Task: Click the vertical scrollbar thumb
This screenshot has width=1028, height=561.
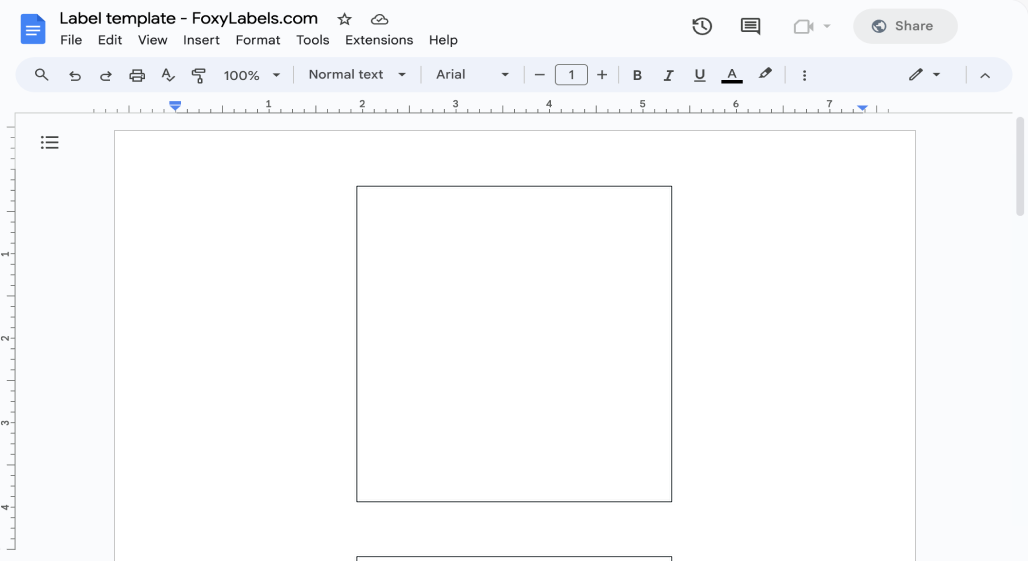Action: pyautogui.click(x=1020, y=166)
